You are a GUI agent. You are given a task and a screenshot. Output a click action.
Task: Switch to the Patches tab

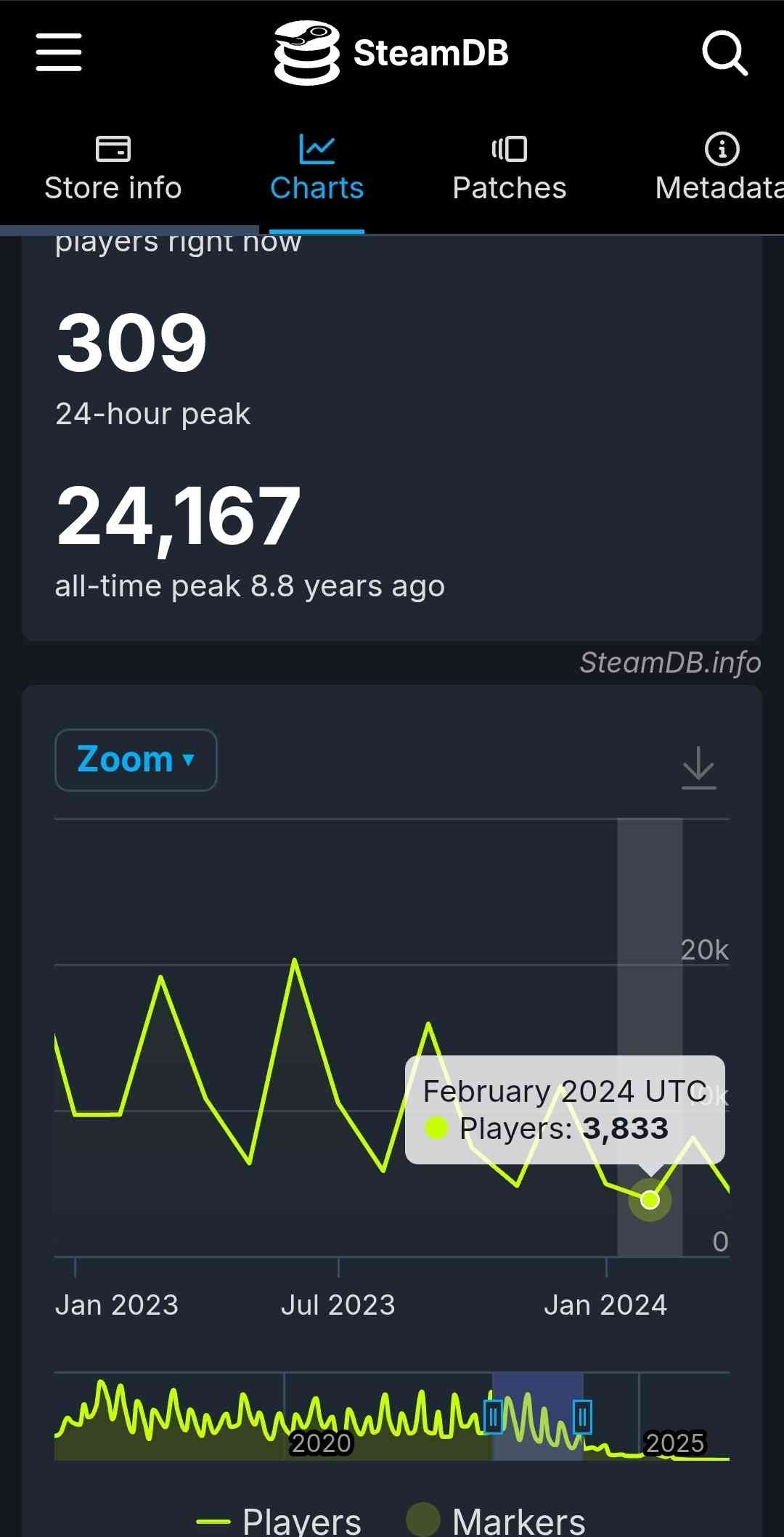(x=510, y=187)
